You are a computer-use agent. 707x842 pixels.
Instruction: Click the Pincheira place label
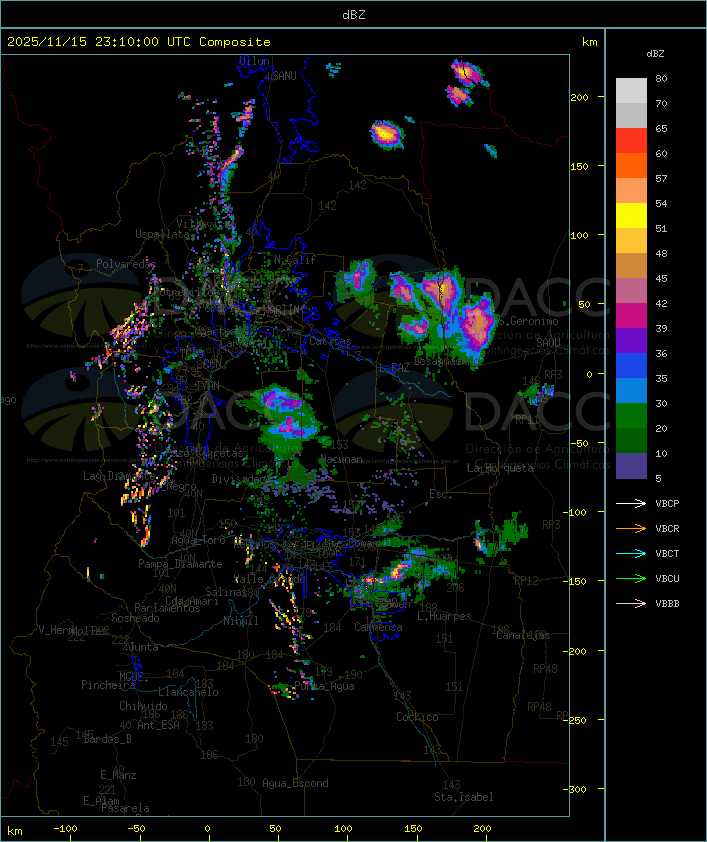click(x=108, y=685)
